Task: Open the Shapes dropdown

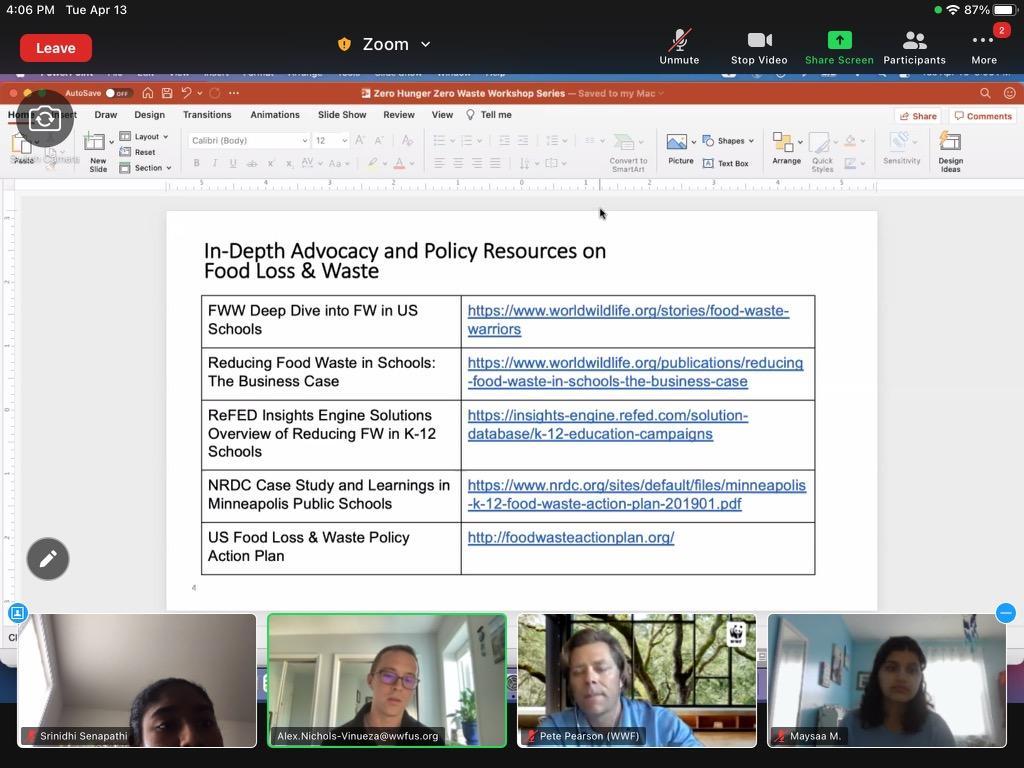Action: [728, 140]
